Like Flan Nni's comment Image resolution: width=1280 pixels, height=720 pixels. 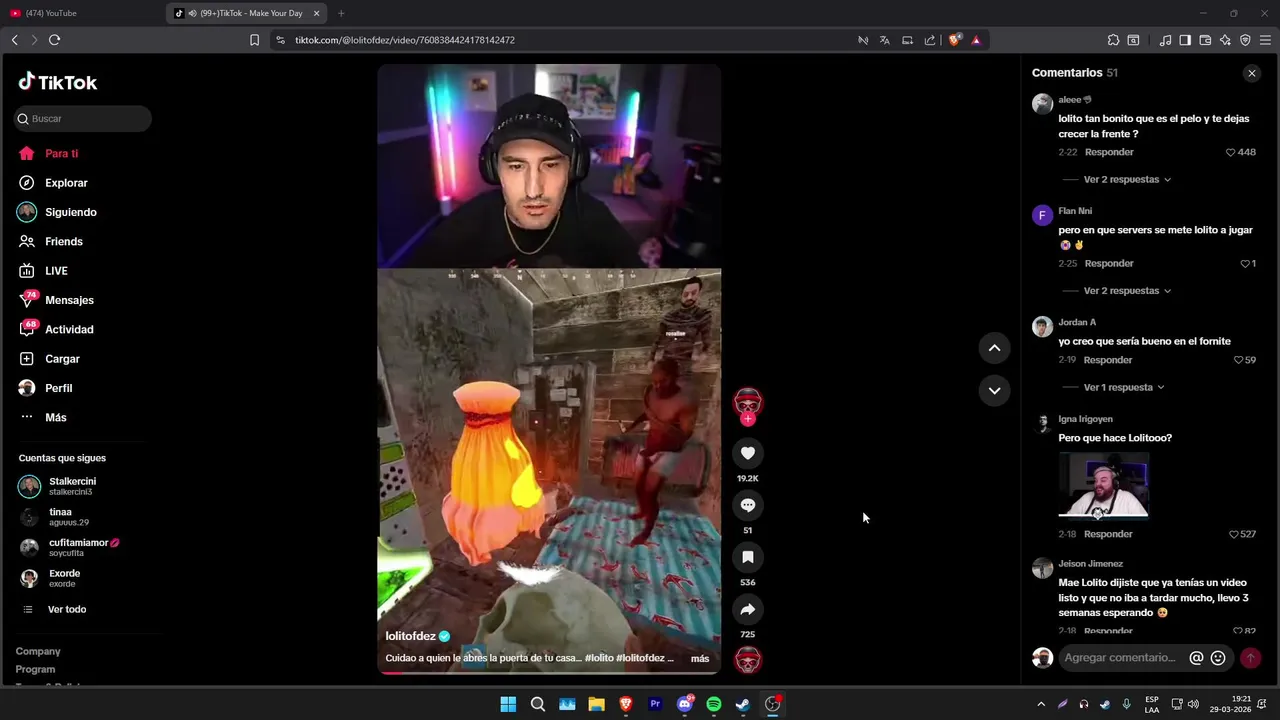1245,264
